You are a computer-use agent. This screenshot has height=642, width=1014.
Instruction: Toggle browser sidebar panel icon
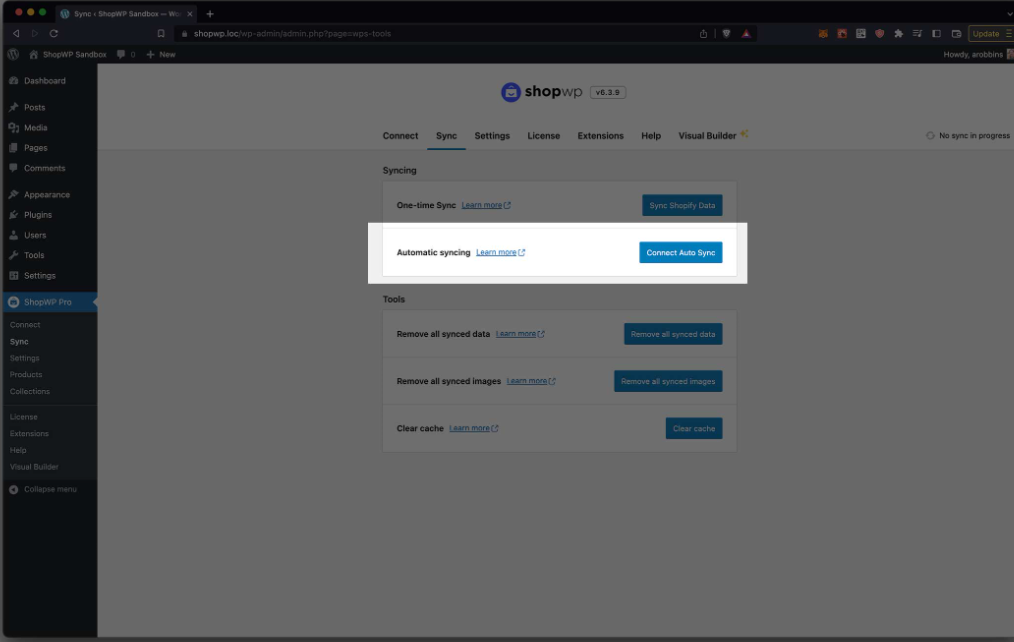coord(936,34)
